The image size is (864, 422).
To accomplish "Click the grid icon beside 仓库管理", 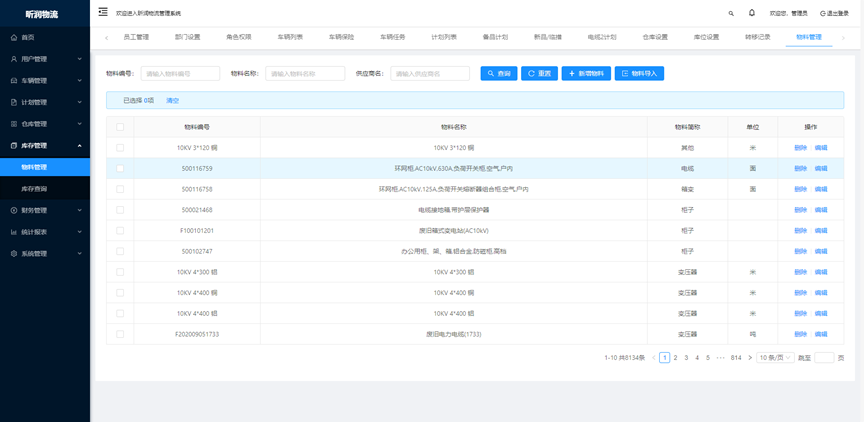I will (x=14, y=124).
